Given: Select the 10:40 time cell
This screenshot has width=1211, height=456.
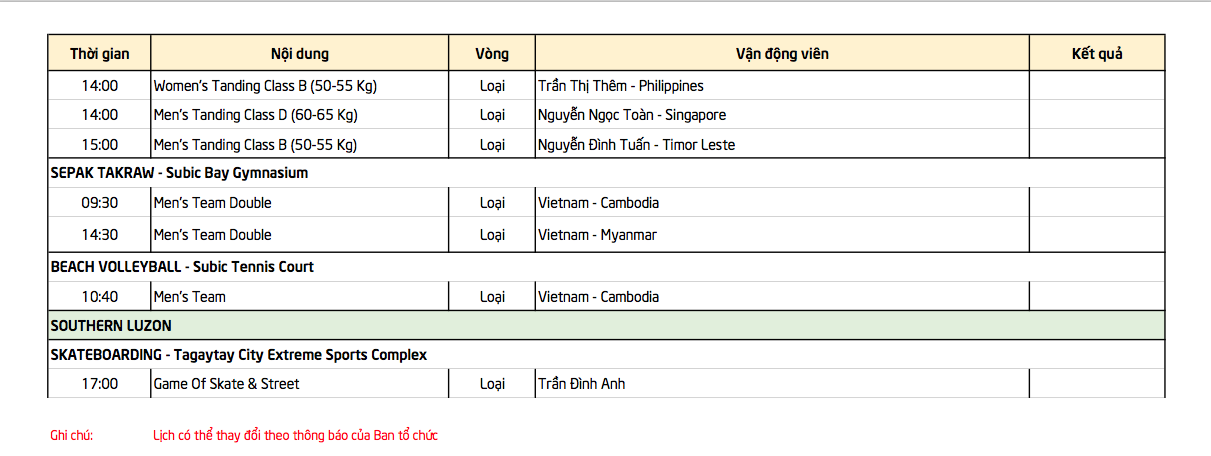Looking at the screenshot, I should pos(99,296).
